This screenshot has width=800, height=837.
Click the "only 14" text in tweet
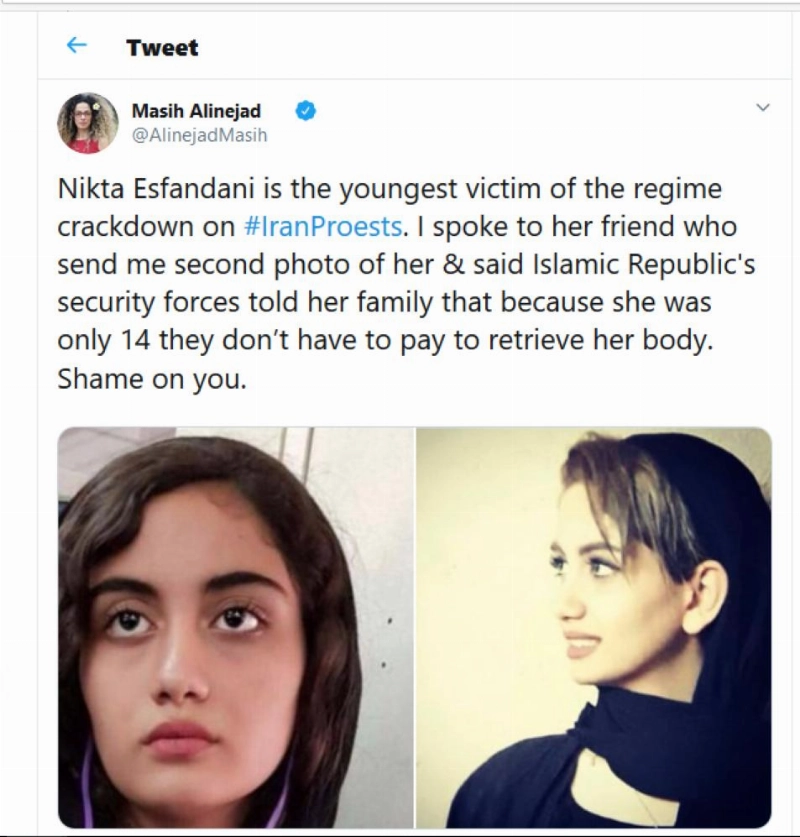[x=104, y=340]
